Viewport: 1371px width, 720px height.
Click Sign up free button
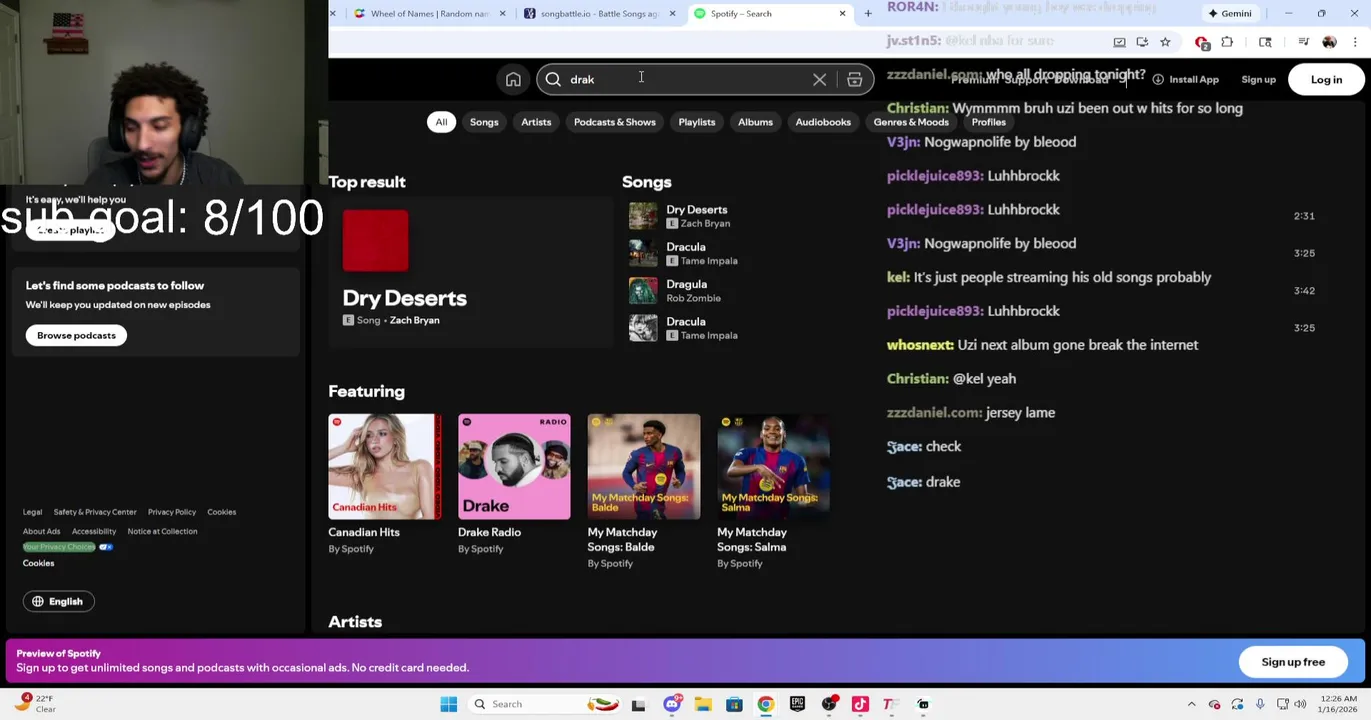click(1293, 662)
